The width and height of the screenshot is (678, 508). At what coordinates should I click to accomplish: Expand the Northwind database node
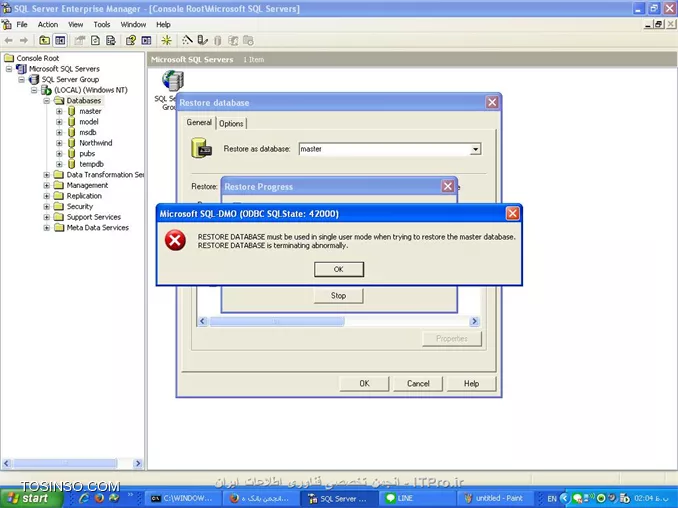(x=59, y=143)
